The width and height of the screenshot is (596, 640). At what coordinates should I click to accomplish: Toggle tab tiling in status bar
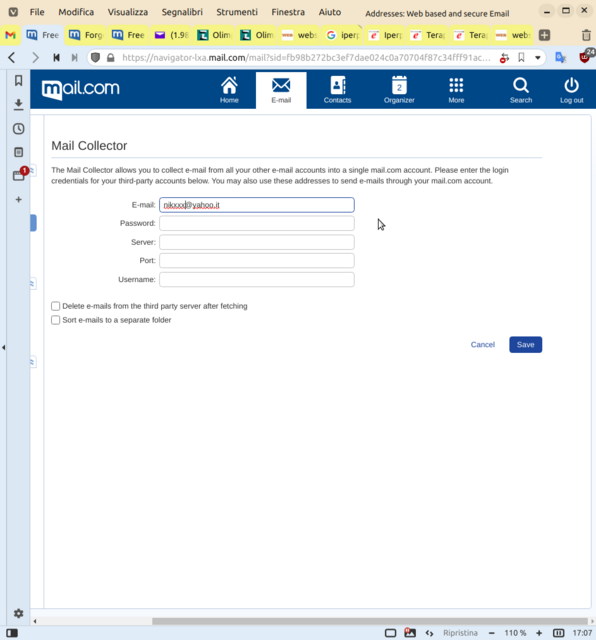click(558, 633)
